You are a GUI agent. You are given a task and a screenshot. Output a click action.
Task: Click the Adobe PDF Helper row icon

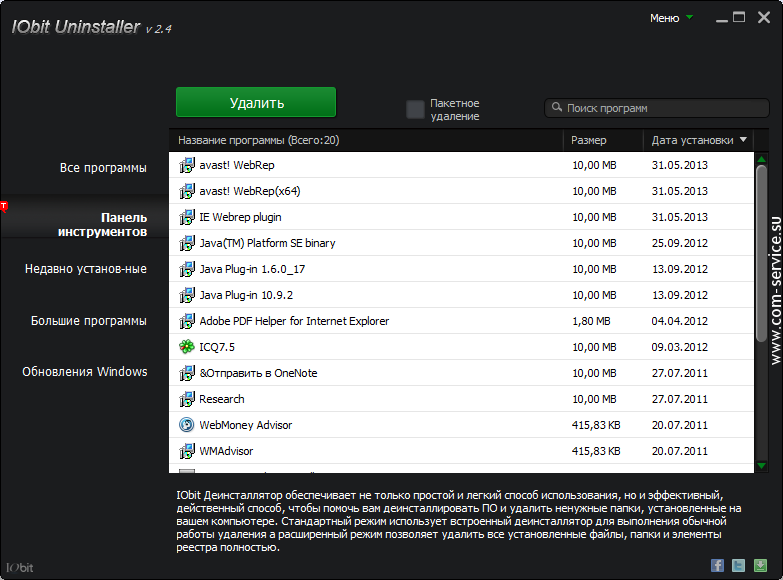[x=187, y=321]
